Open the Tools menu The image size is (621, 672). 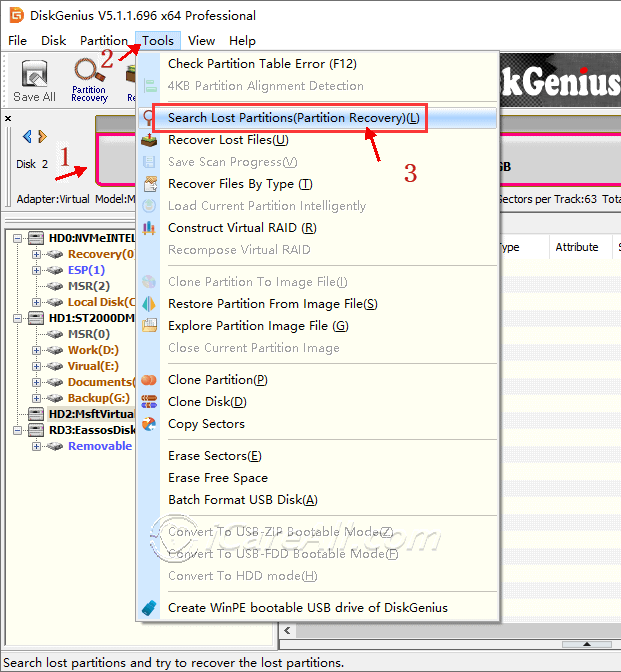pos(158,41)
